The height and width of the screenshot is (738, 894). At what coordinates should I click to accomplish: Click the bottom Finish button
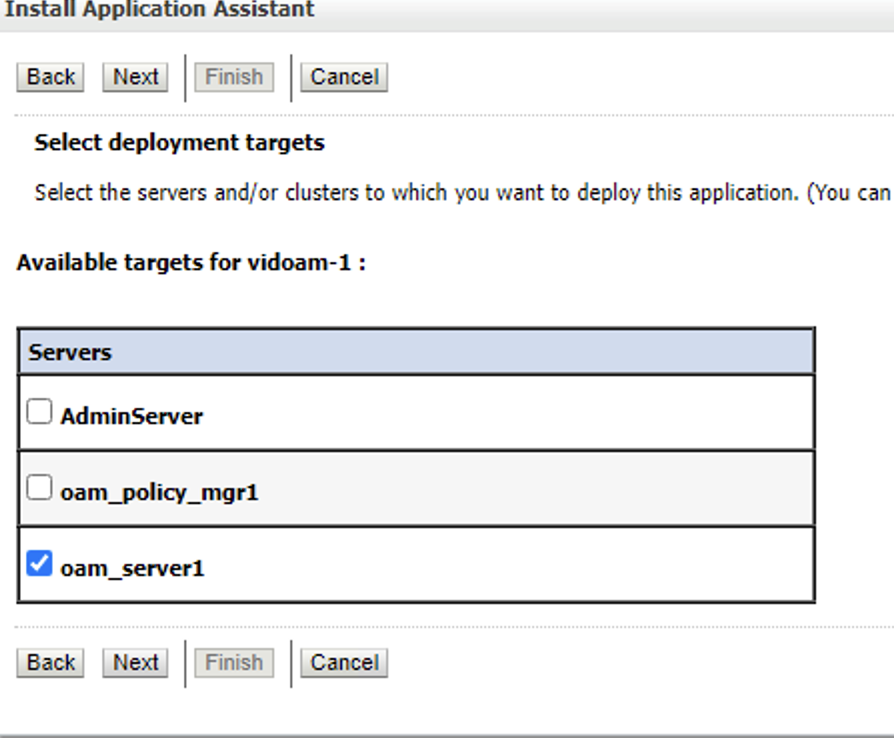234,663
